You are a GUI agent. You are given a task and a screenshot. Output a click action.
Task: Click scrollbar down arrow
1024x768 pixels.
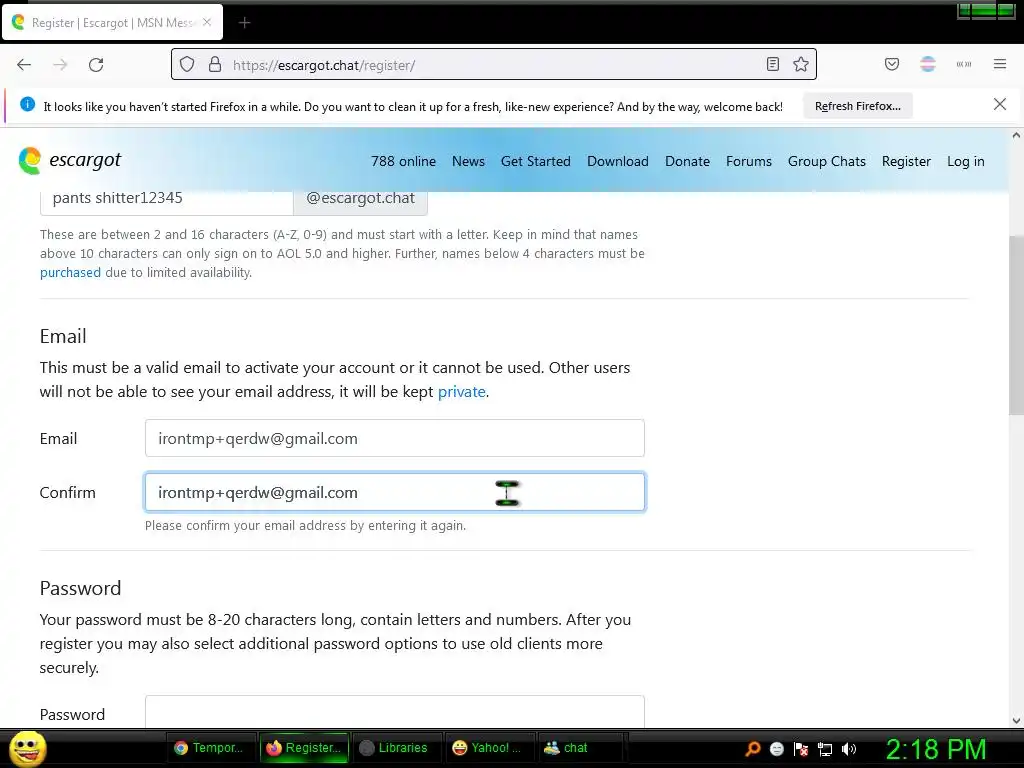(x=1016, y=721)
